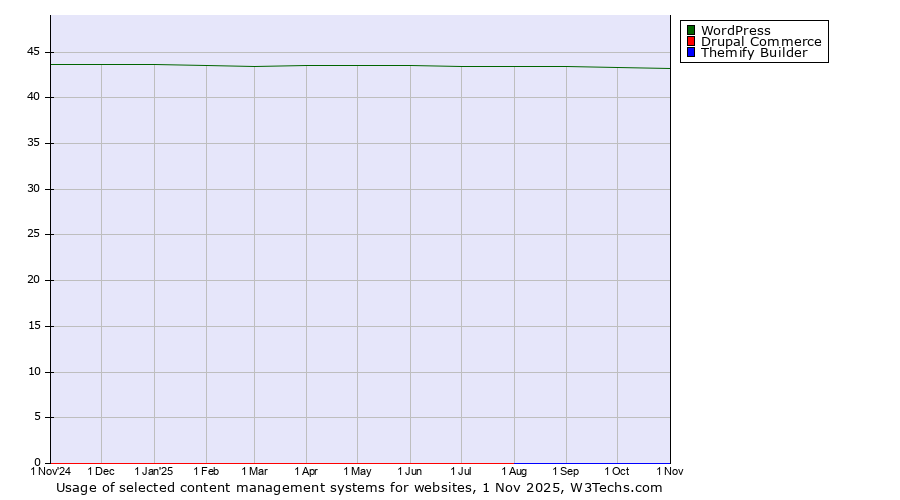Click the 1 Aug x-axis label
The width and height of the screenshot is (900, 500).
(x=514, y=471)
